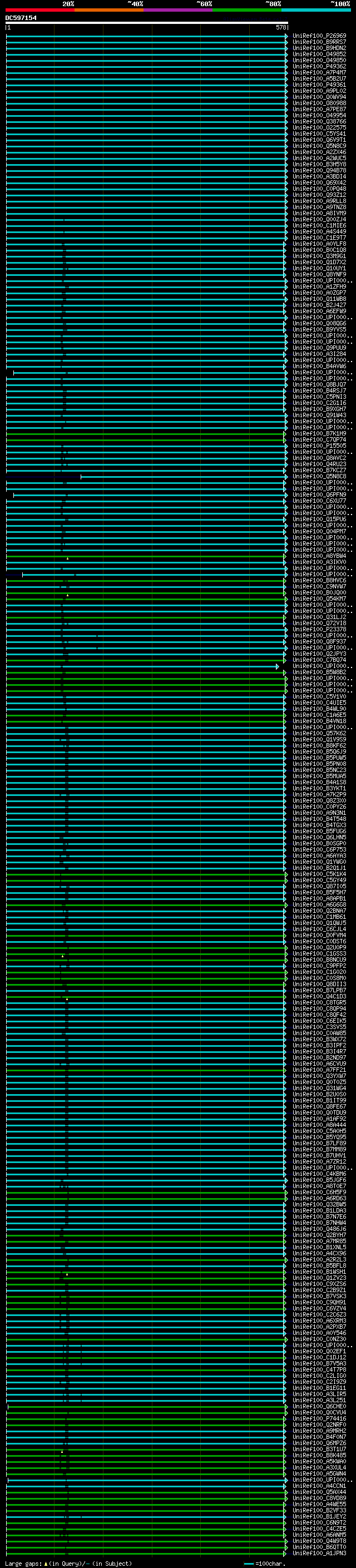Select the UniRef100_C7BQ74 label
The width and height of the screenshot is (356, 1568).
click(319, 660)
